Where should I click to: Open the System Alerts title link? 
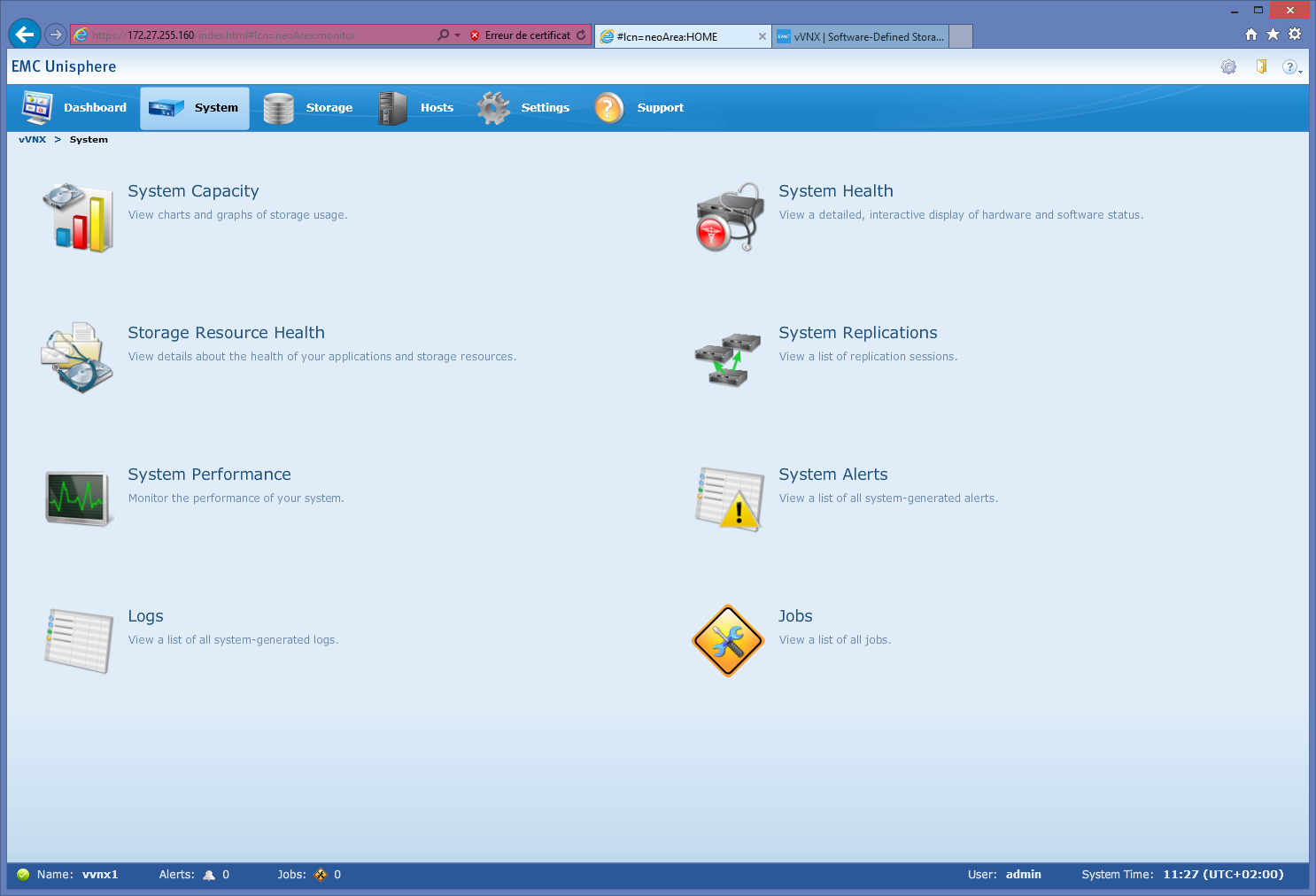832,475
